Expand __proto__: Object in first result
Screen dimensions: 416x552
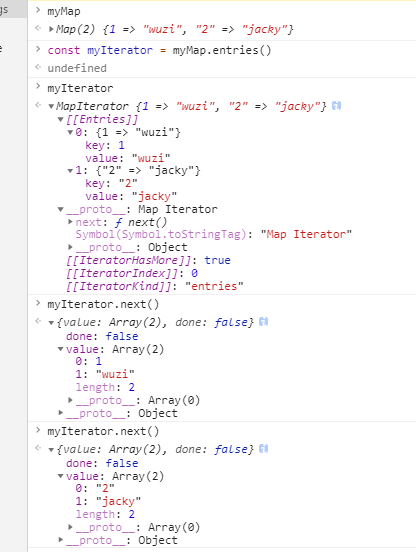pyautogui.click(x=61, y=413)
